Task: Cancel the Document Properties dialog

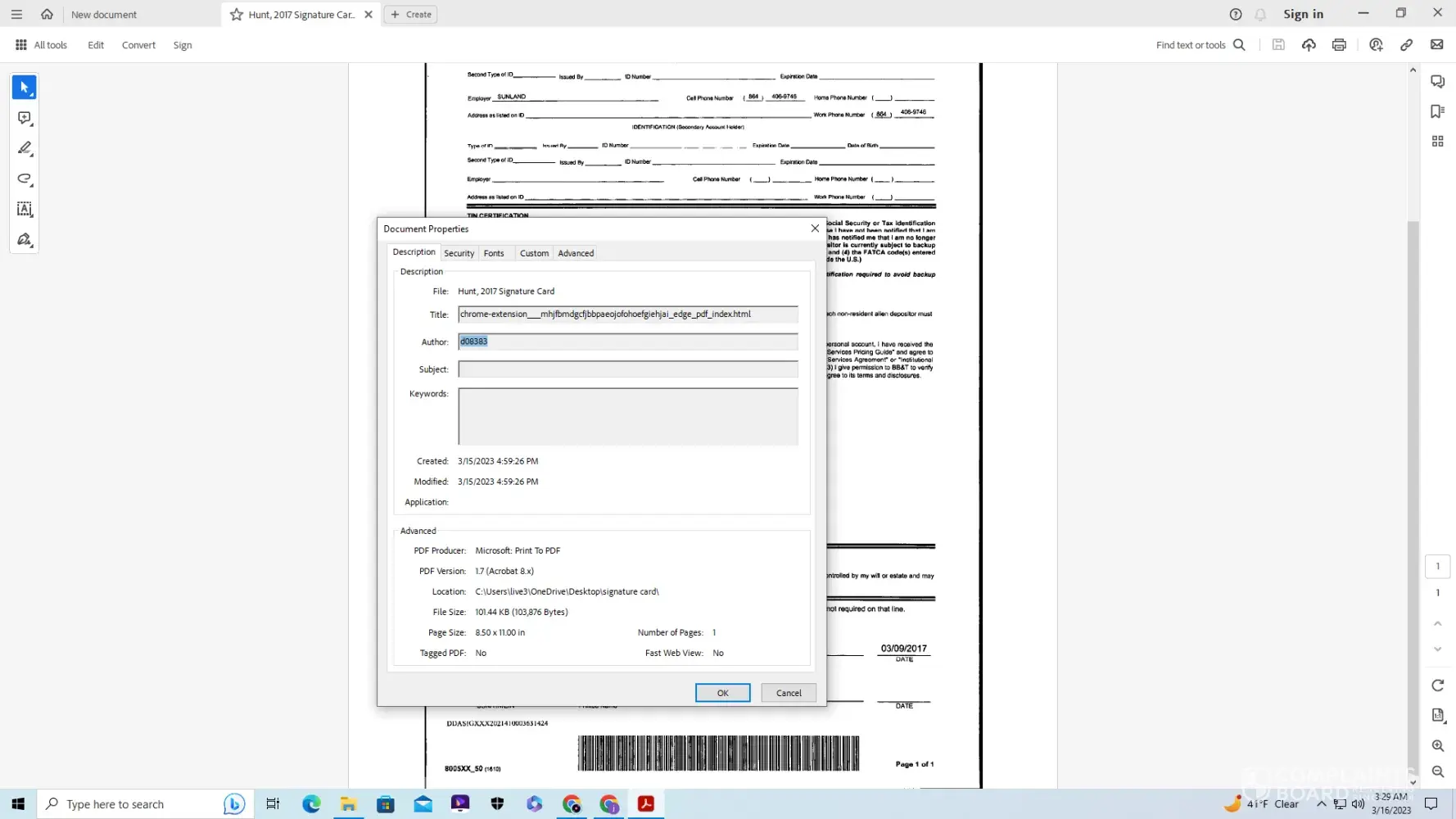Action: [789, 693]
